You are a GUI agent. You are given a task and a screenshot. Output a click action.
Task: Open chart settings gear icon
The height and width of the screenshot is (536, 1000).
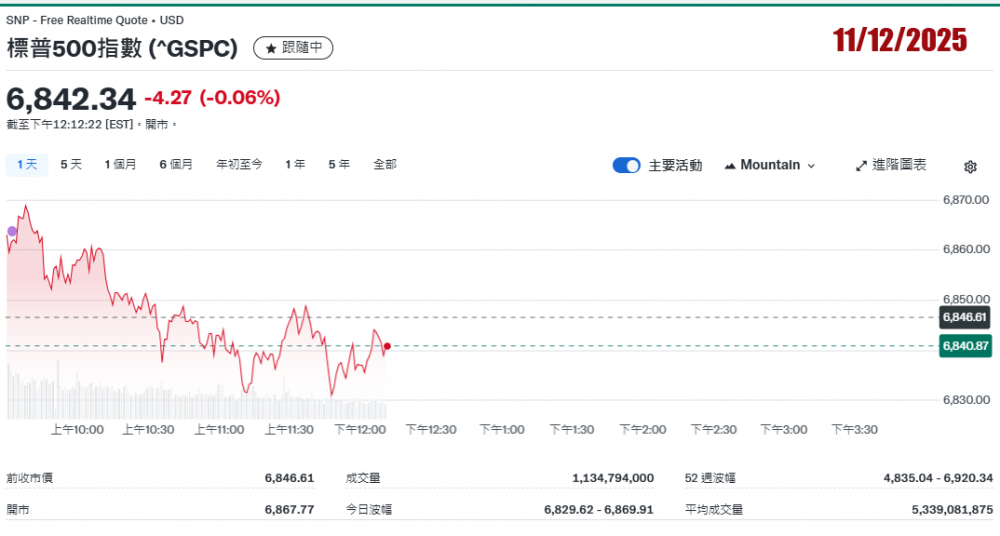coord(970,166)
